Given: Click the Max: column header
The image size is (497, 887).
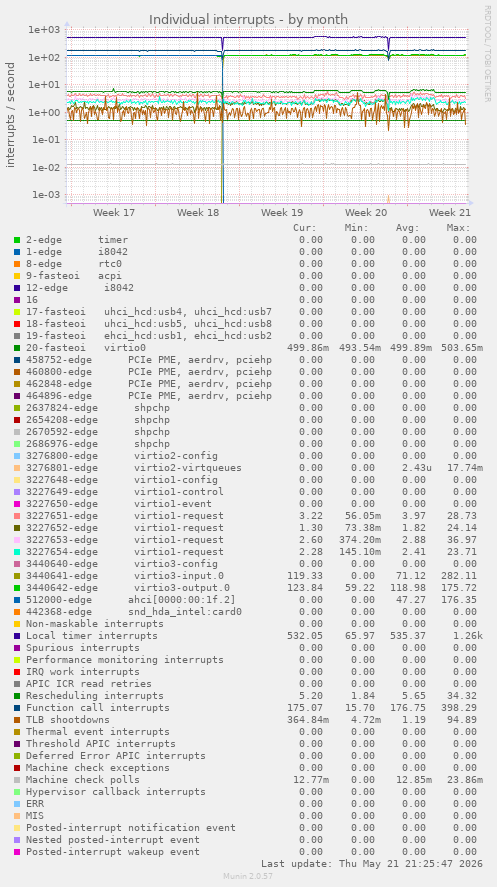Looking at the screenshot, I should [459, 228].
